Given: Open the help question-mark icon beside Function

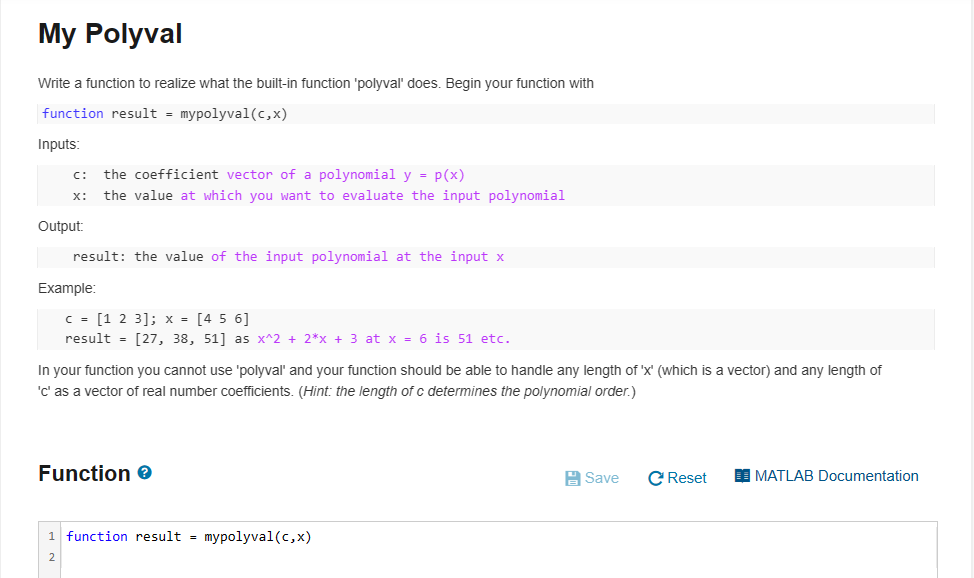Looking at the screenshot, I should [144, 473].
